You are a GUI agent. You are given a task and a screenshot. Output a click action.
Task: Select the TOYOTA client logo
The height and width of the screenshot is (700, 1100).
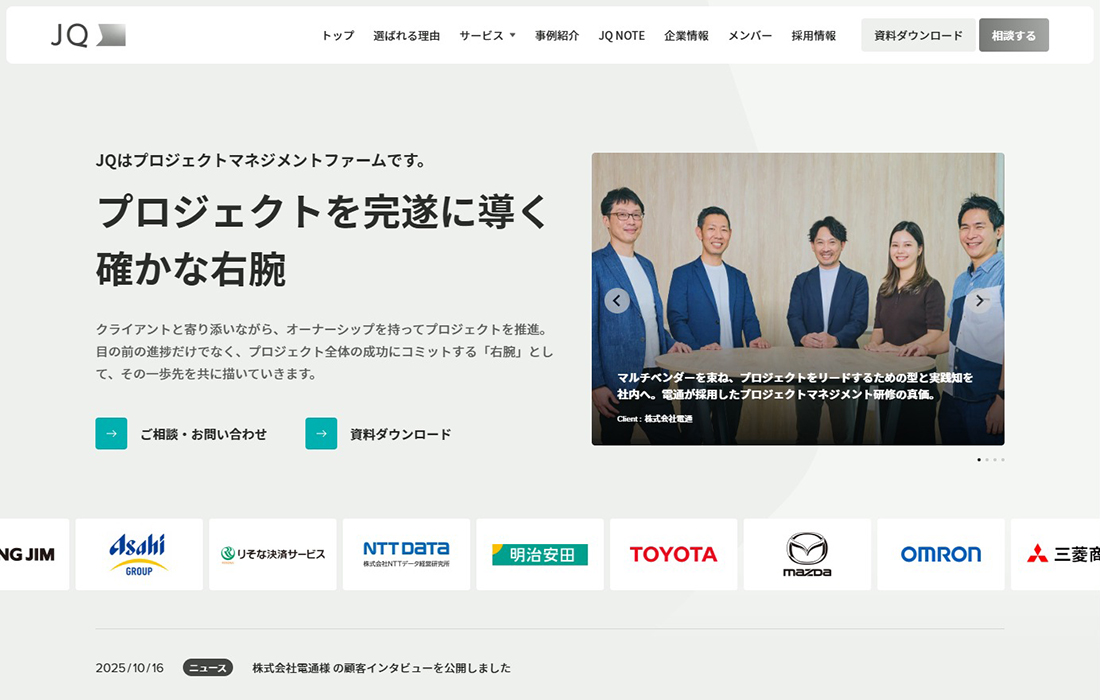(673, 554)
